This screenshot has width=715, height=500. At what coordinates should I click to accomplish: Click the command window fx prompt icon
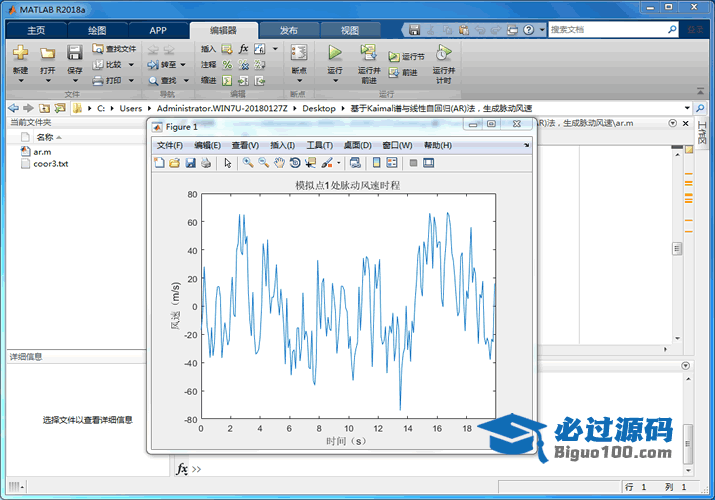click(182, 469)
